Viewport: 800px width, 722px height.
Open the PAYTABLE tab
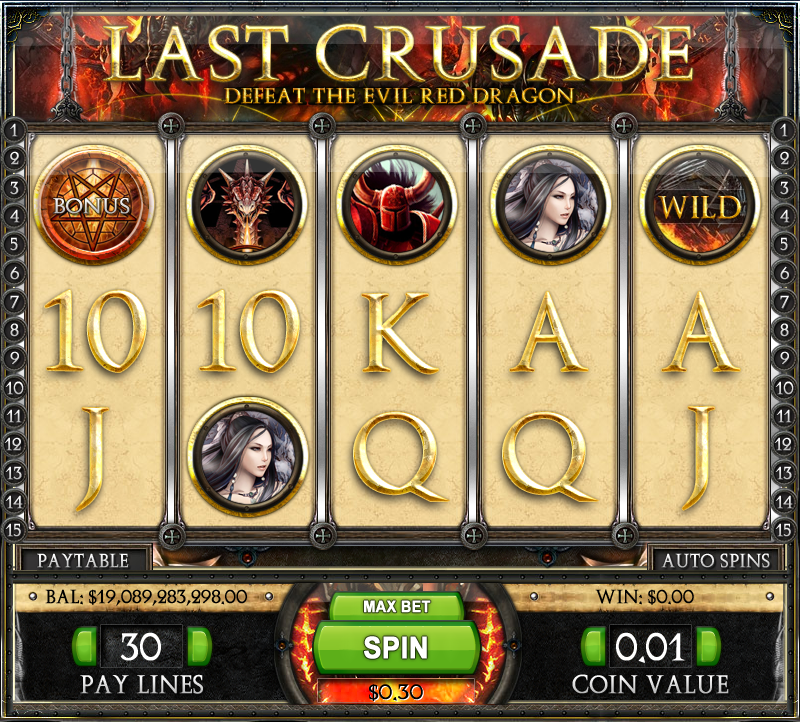[x=83, y=560]
